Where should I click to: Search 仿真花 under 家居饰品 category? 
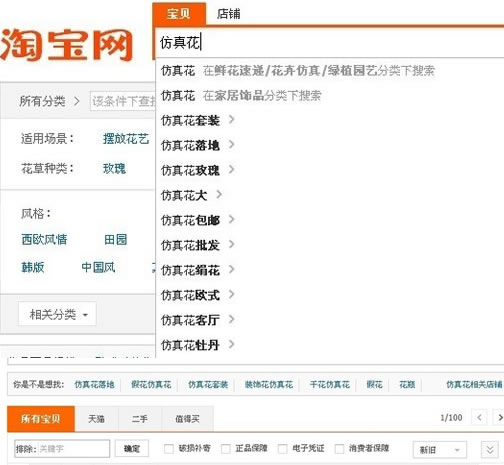coord(241,96)
